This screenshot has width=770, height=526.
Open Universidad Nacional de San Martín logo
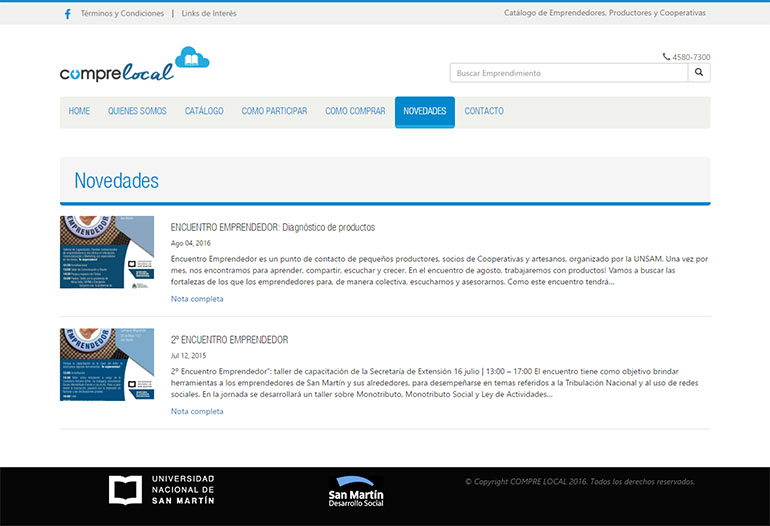[x=162, y=490]
